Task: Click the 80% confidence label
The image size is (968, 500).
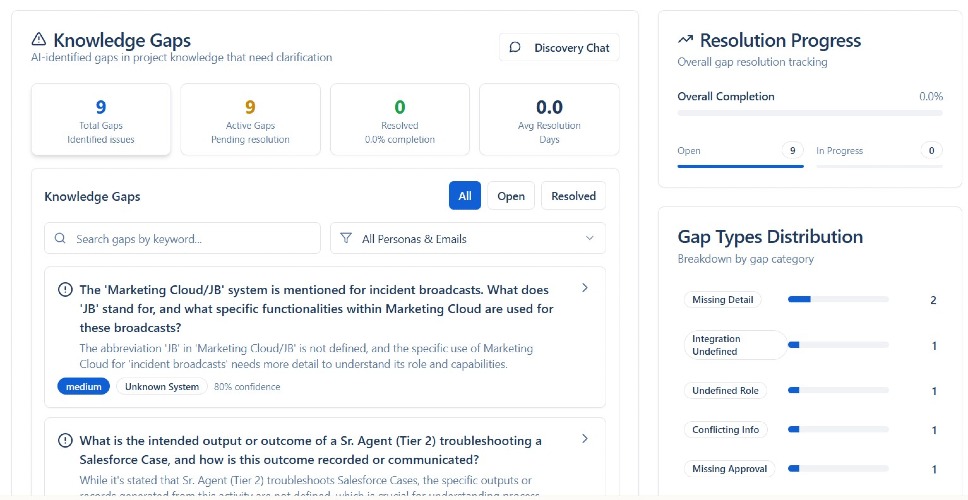Action: [x=247, y=386]
